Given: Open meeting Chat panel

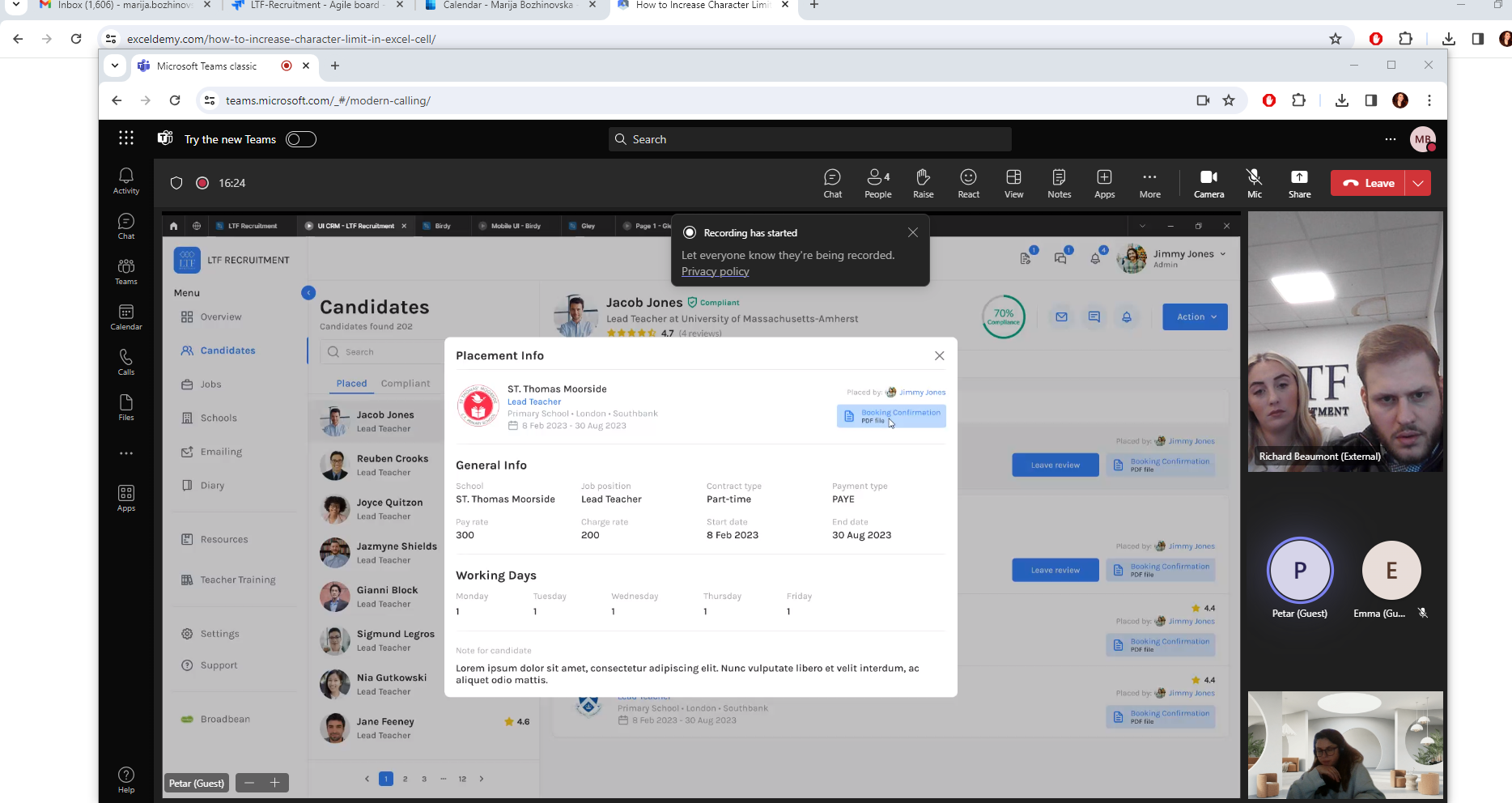Looking at the screenshot, I should click(x=832, y=184).
